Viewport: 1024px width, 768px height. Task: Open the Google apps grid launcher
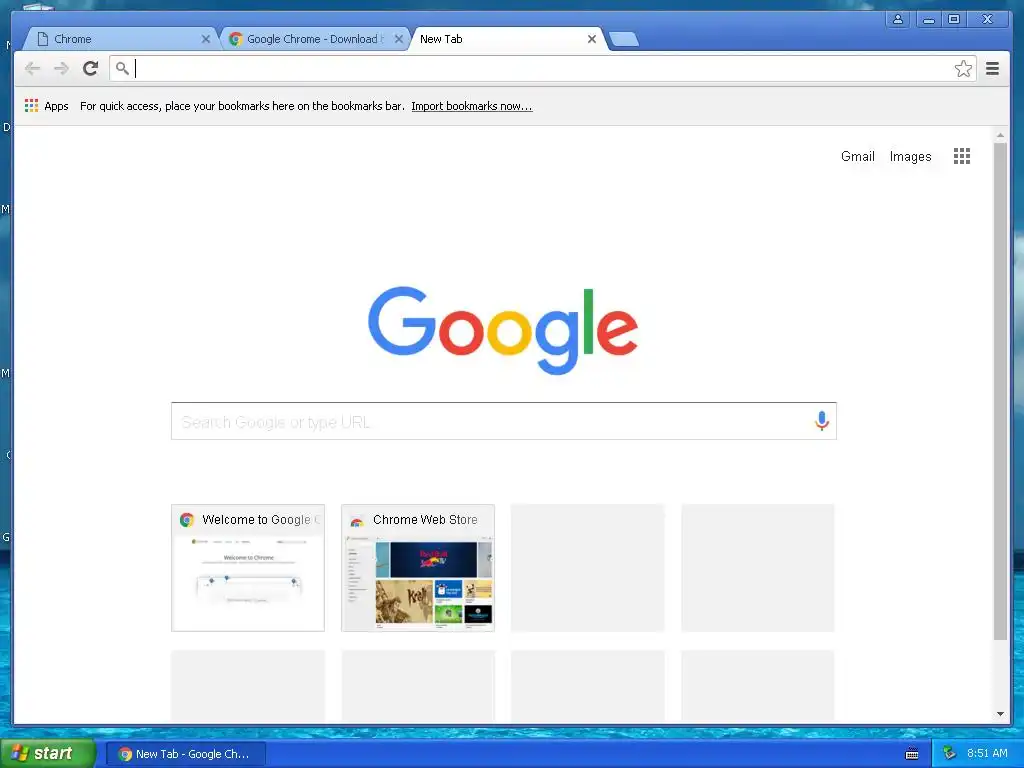click(961, 156)
